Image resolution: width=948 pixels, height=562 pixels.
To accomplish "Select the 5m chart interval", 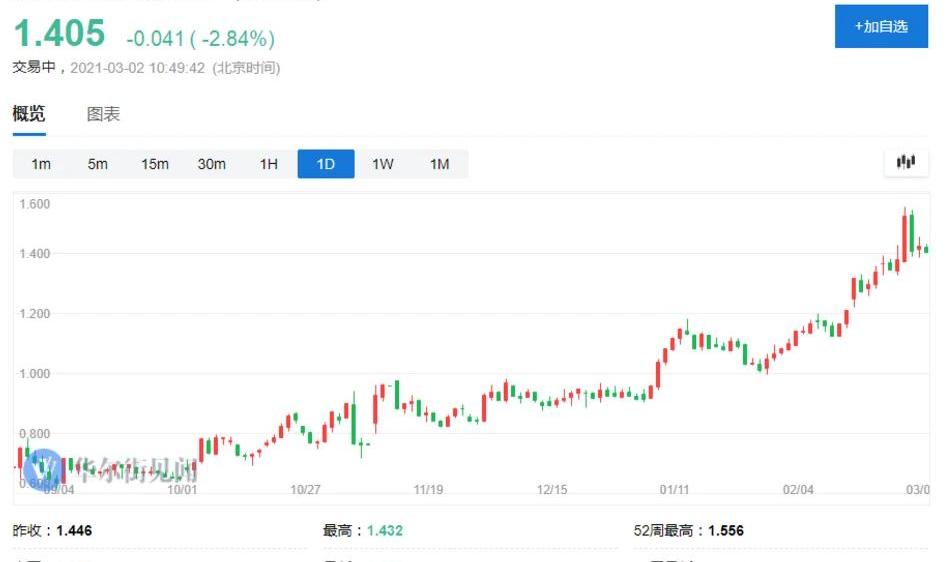I will click(x=97, y=164).
